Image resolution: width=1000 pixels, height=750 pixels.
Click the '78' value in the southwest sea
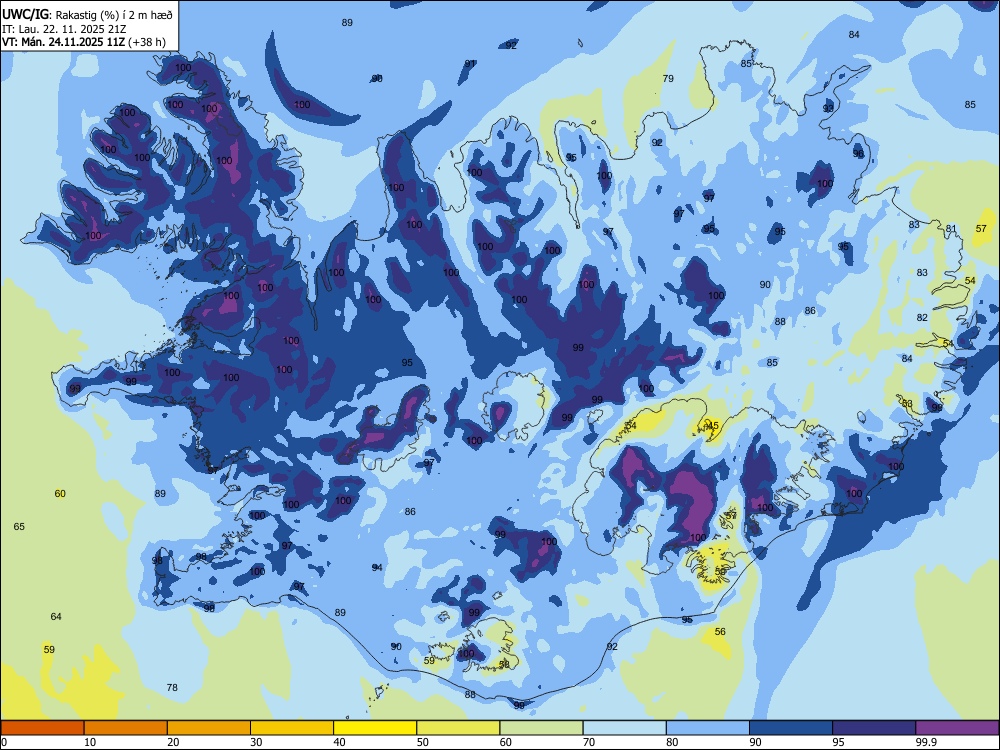(x=172, y=688)
